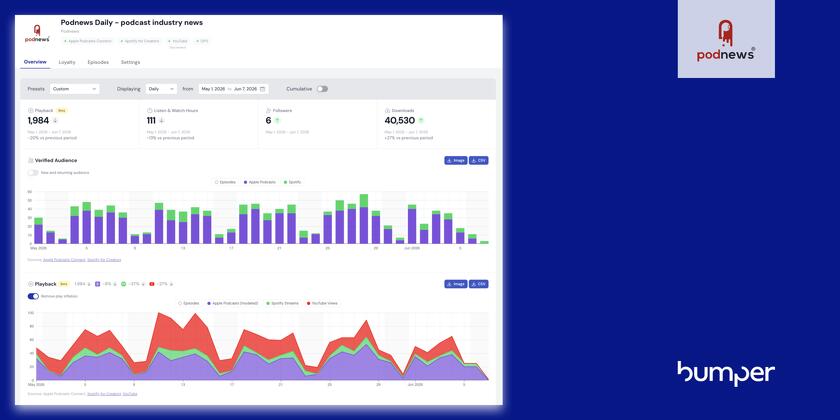Click the bumper logo at bottom right

tap(726, 373)
